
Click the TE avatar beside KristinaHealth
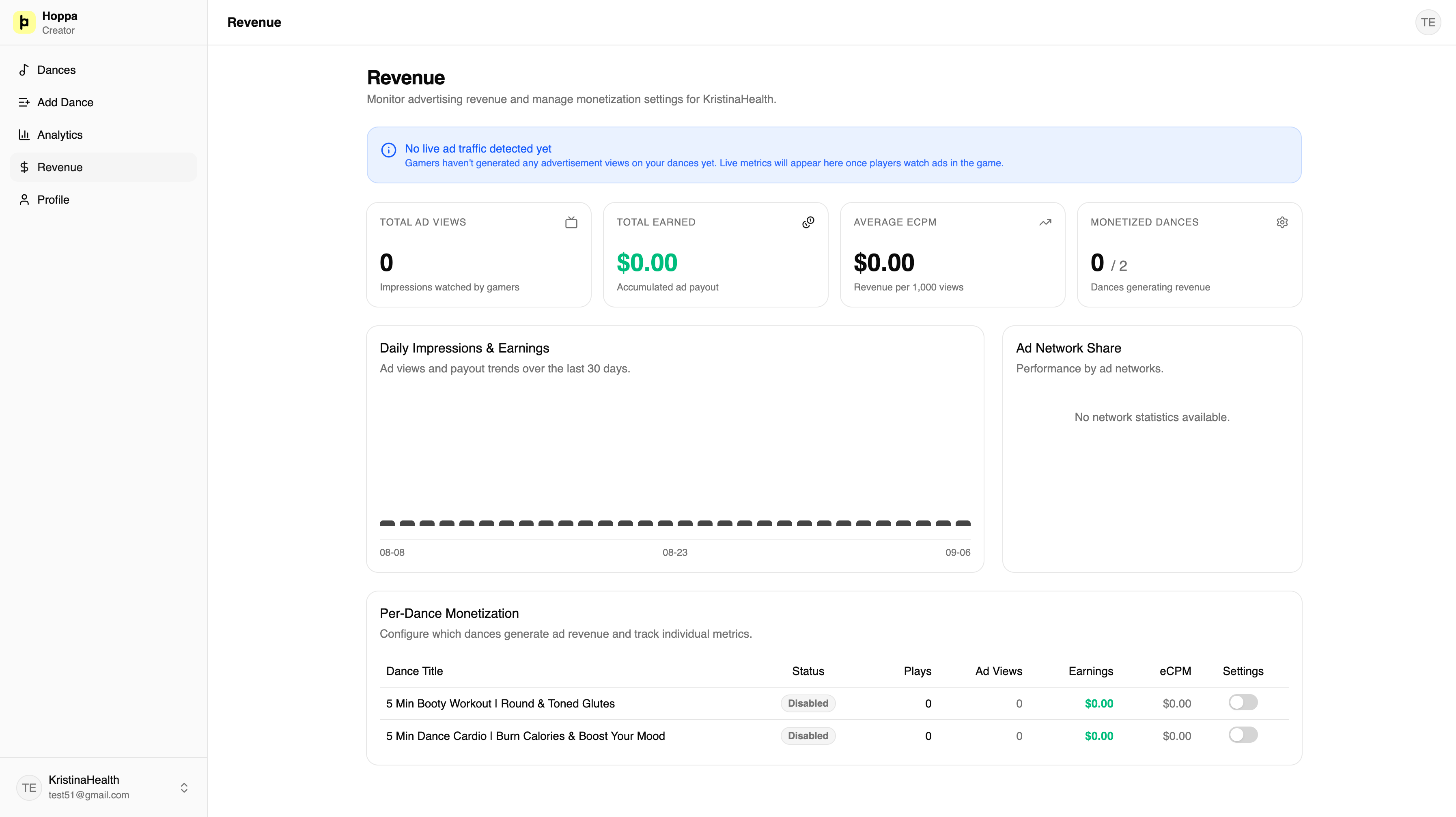point(29,788)
